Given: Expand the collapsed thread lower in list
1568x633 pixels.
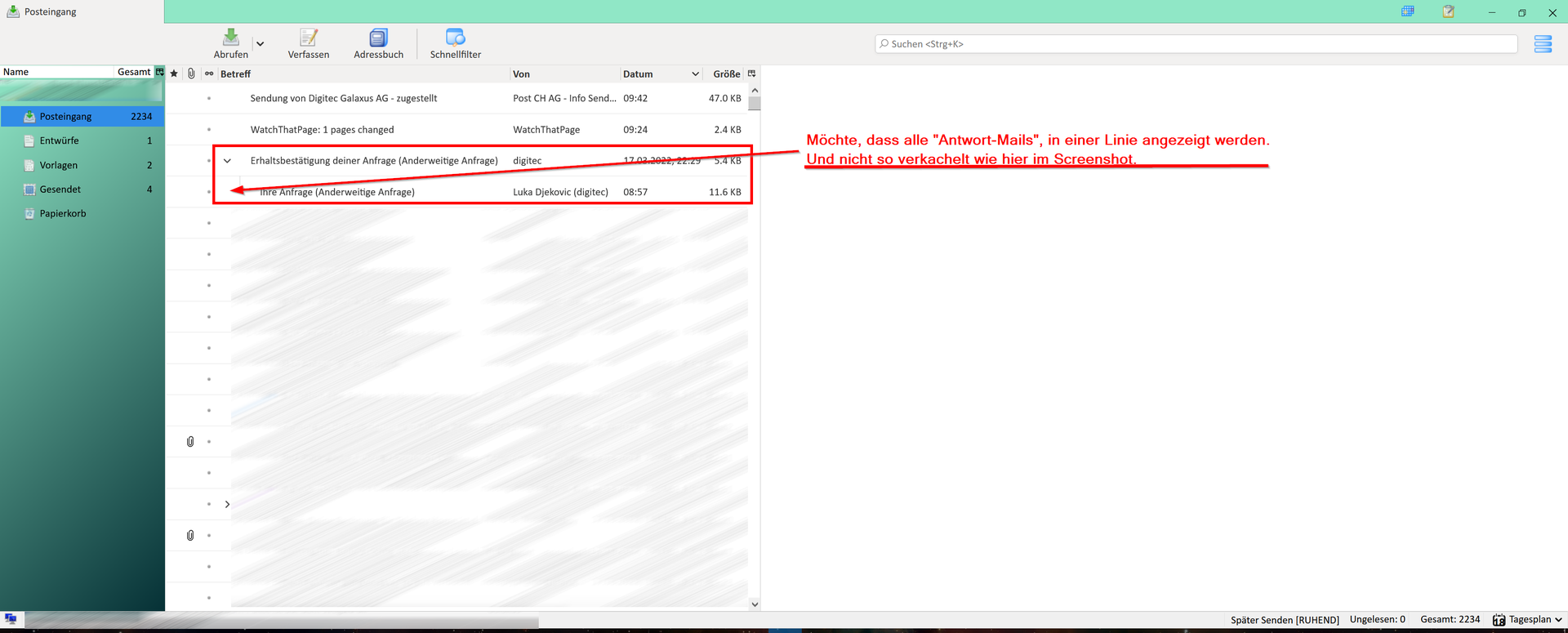Looking at the screenshot, I should (x=227, y=504).
